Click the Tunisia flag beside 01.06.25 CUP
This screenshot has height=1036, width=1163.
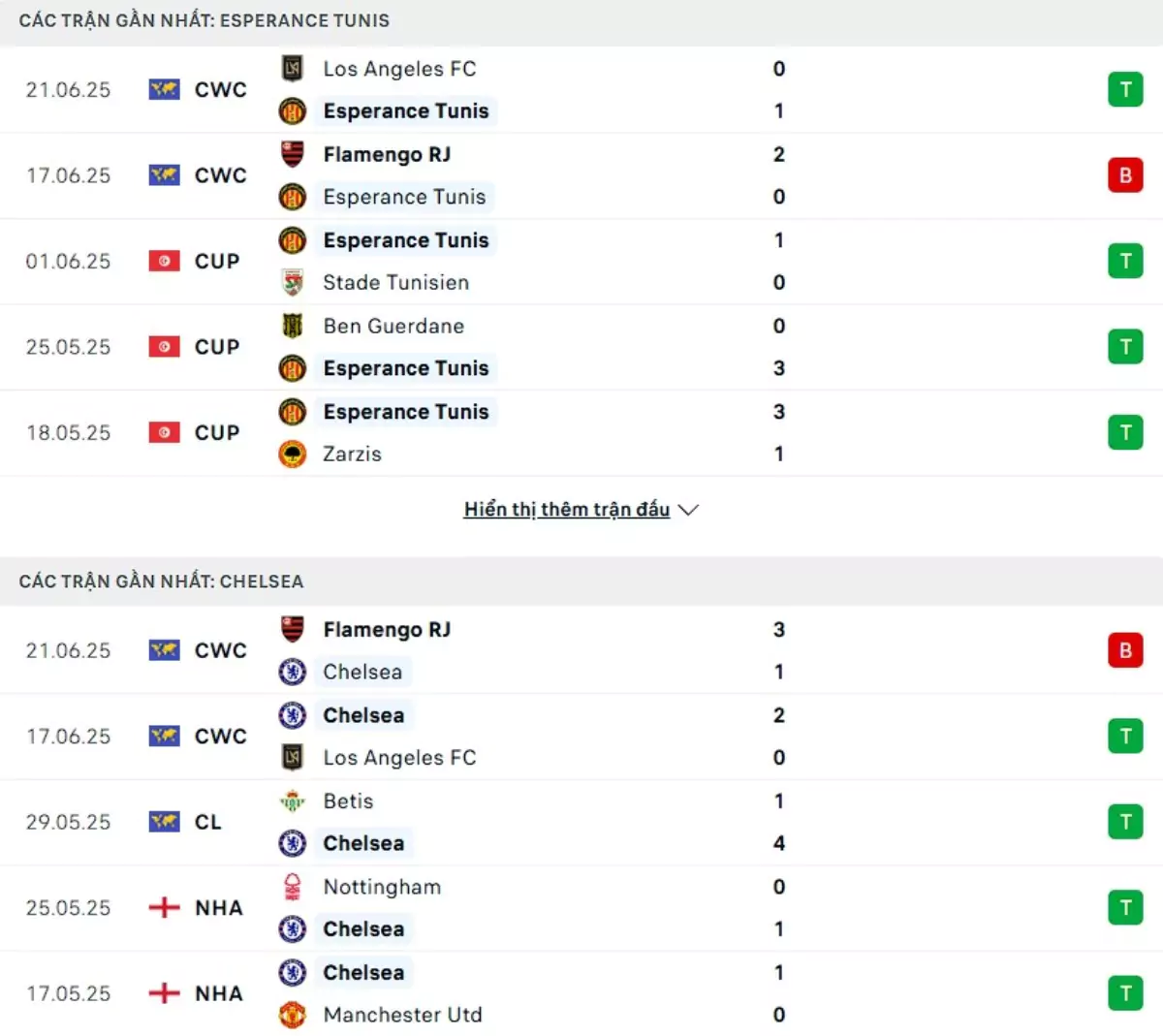pyautogui.click(x=164, y=262)
